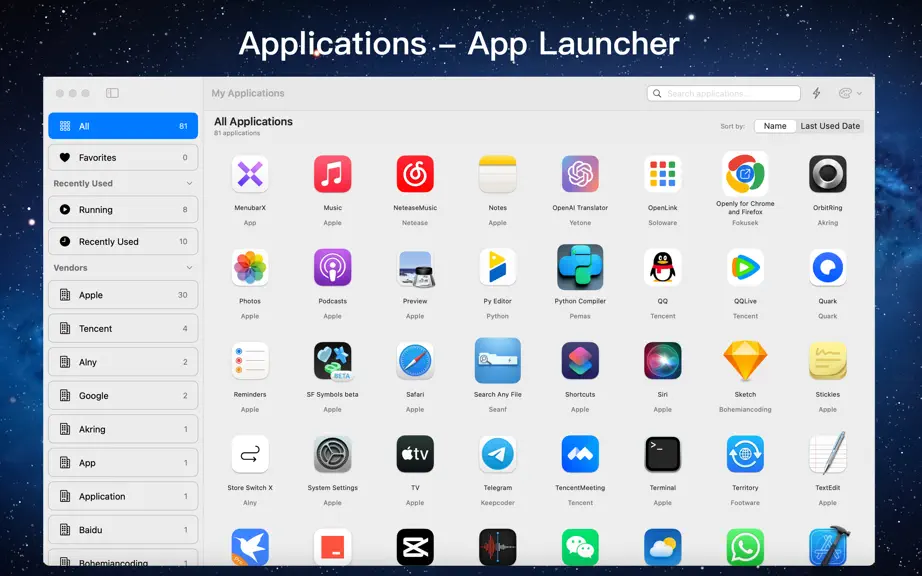Collapse the Recently Used section chevron
The image size is (922, 576).
[x=189, y=183]
